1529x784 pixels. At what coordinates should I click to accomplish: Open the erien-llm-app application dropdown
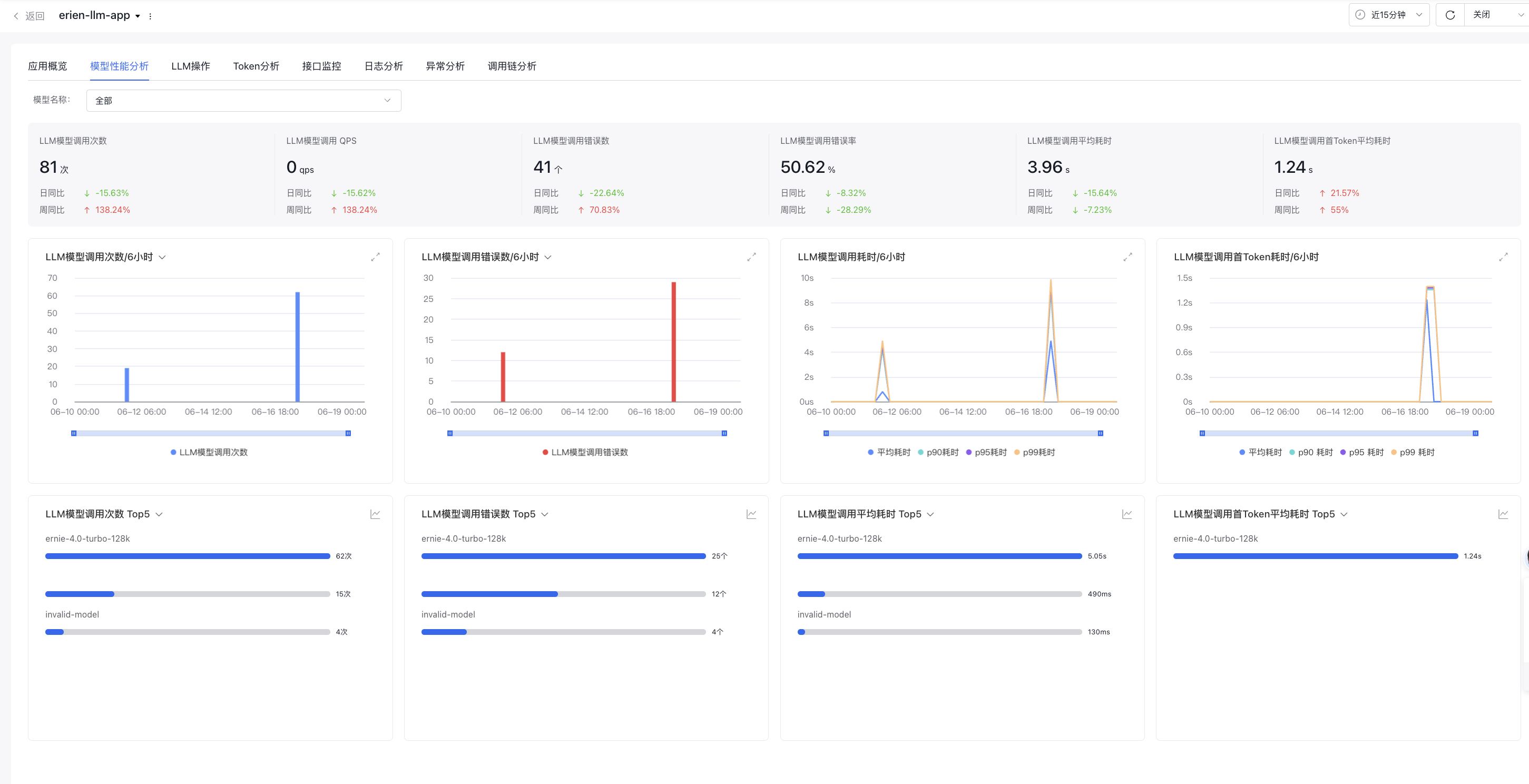tap(99, 15)
